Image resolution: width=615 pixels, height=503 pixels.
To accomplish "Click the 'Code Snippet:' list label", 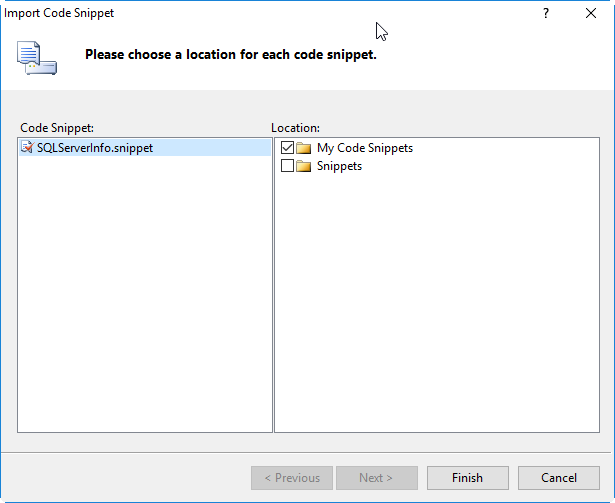I will (56, 128).
